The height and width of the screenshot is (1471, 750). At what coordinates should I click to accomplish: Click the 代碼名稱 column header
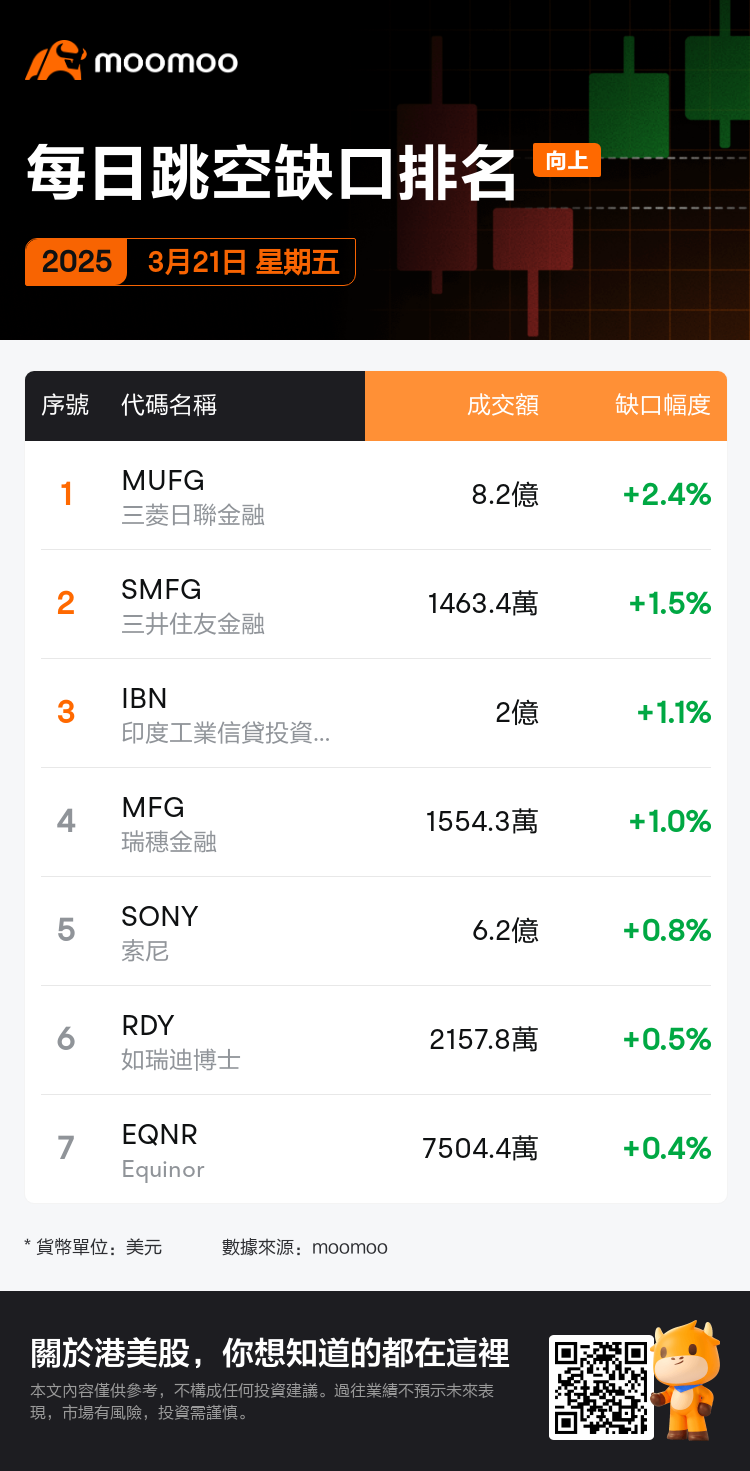pos(169,405)
